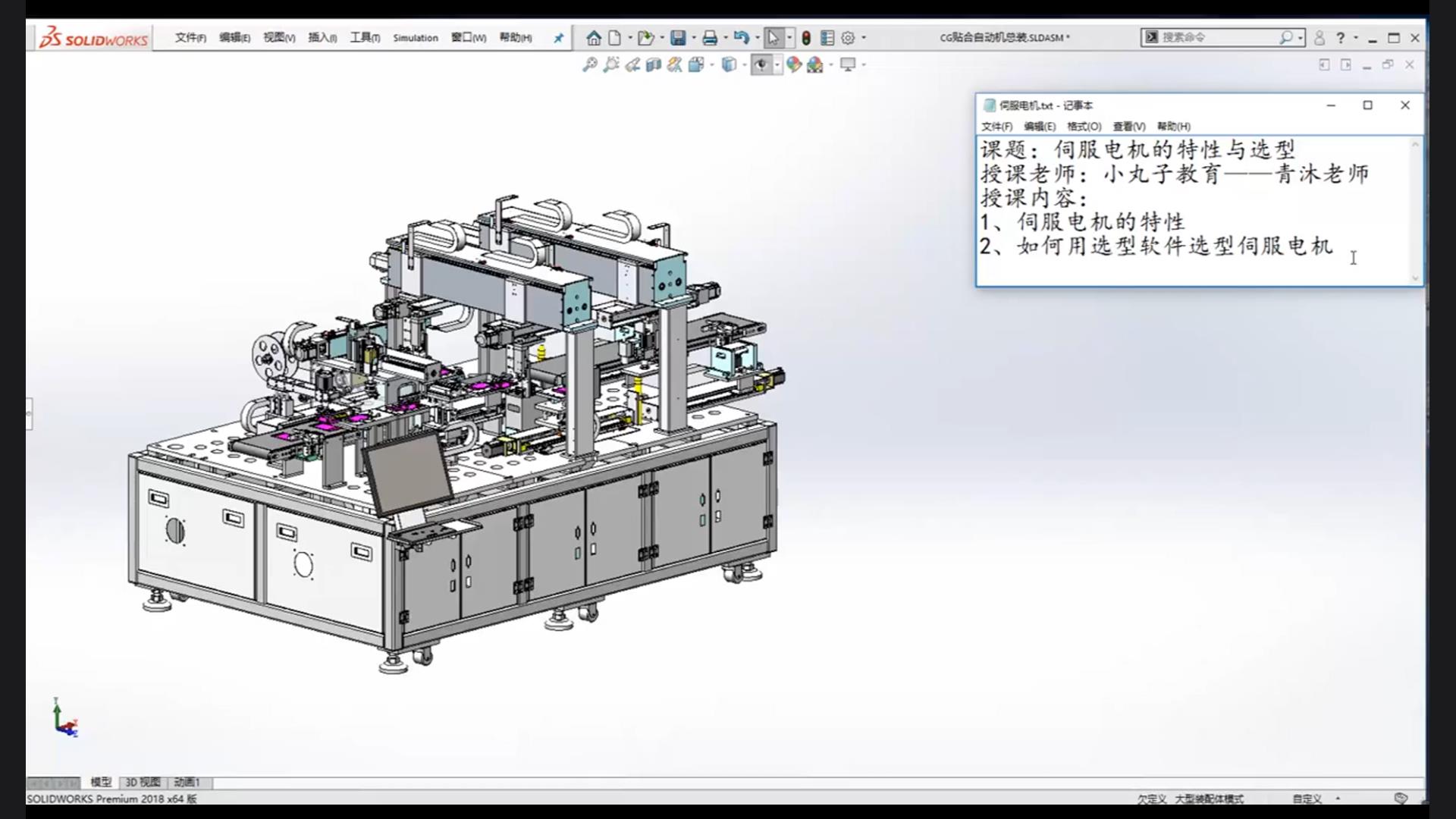Expand right panel arrow in document window
1456x819 pixels.
point(1346,65)
